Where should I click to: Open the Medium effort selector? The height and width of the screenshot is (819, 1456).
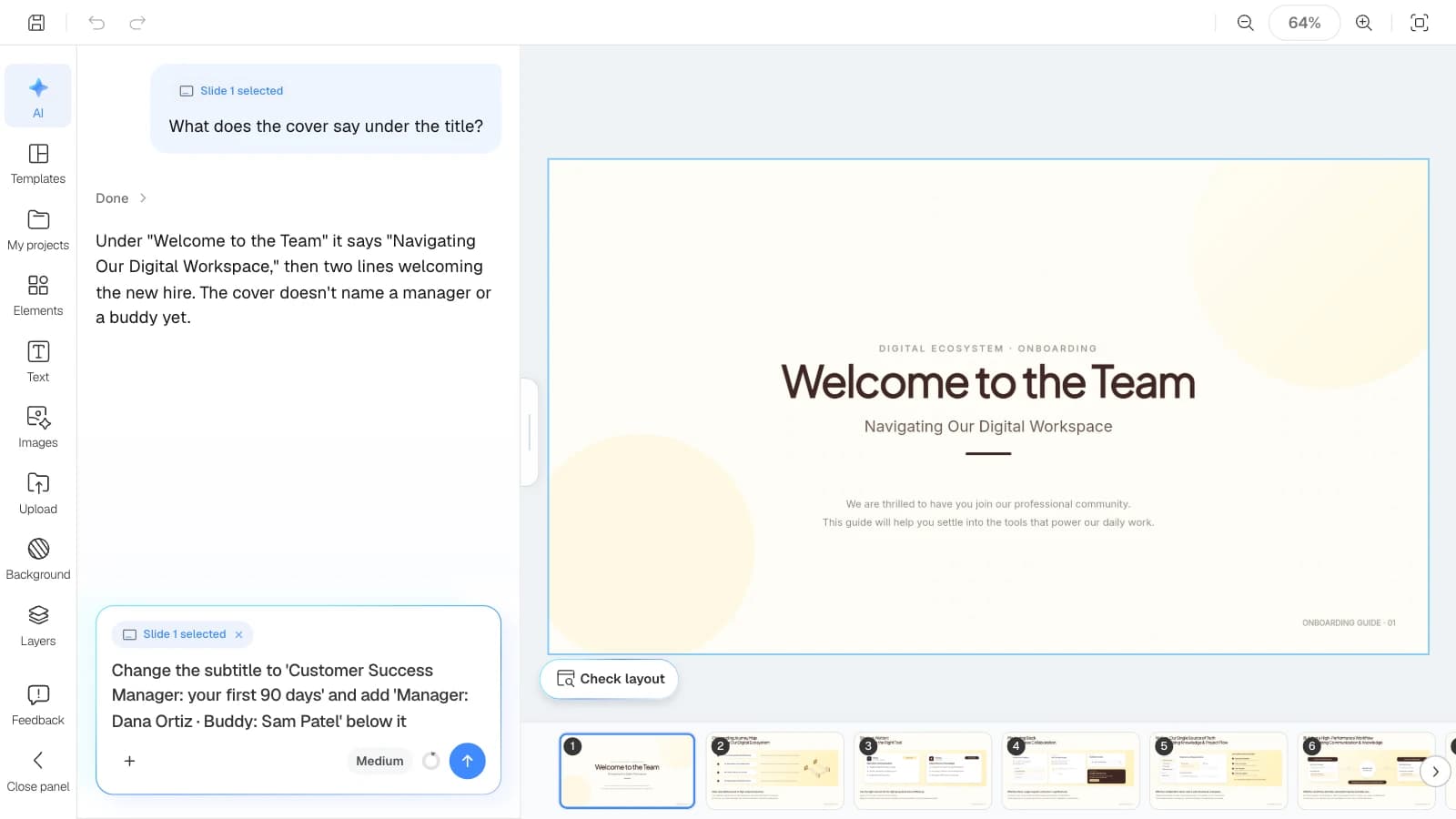click(379, 761)
